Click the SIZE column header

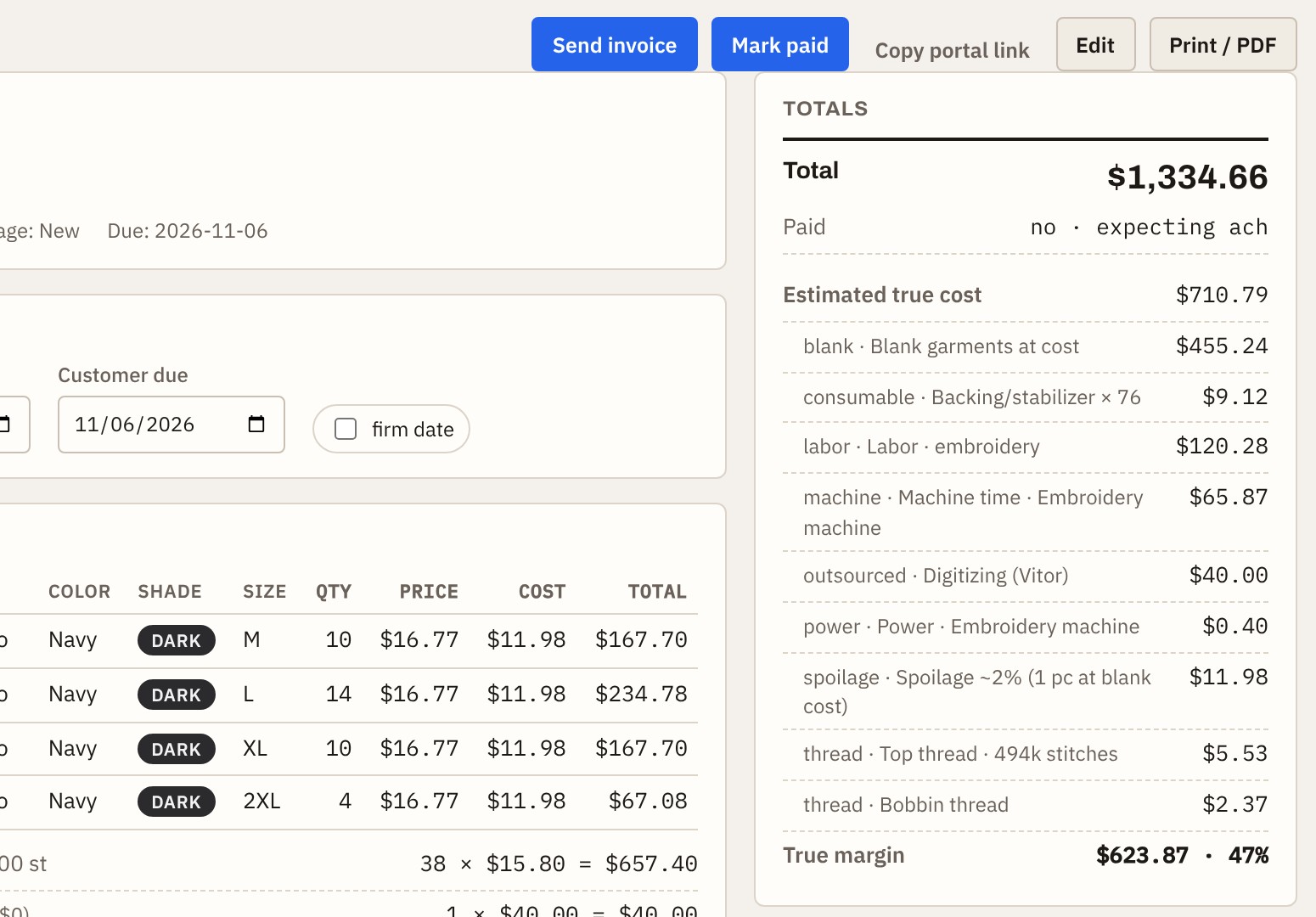(265, 592)
